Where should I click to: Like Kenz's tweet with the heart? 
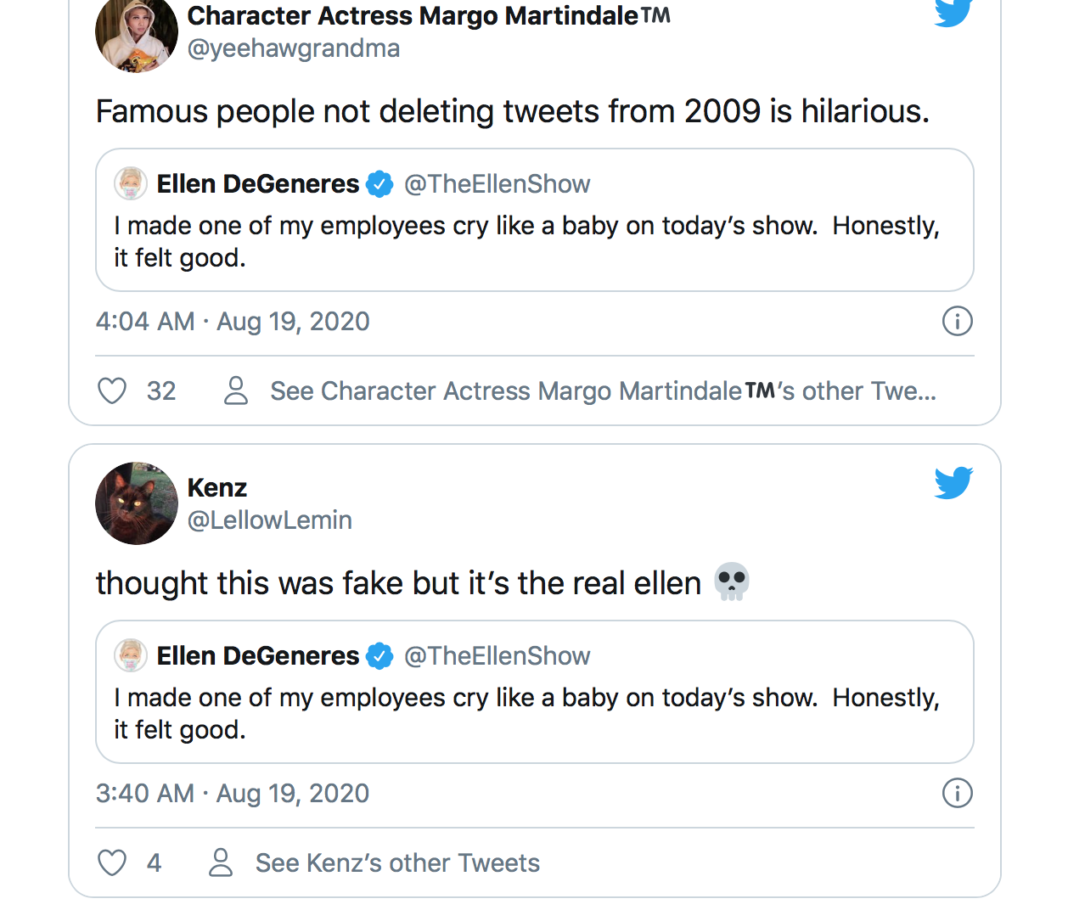point(111,862)
